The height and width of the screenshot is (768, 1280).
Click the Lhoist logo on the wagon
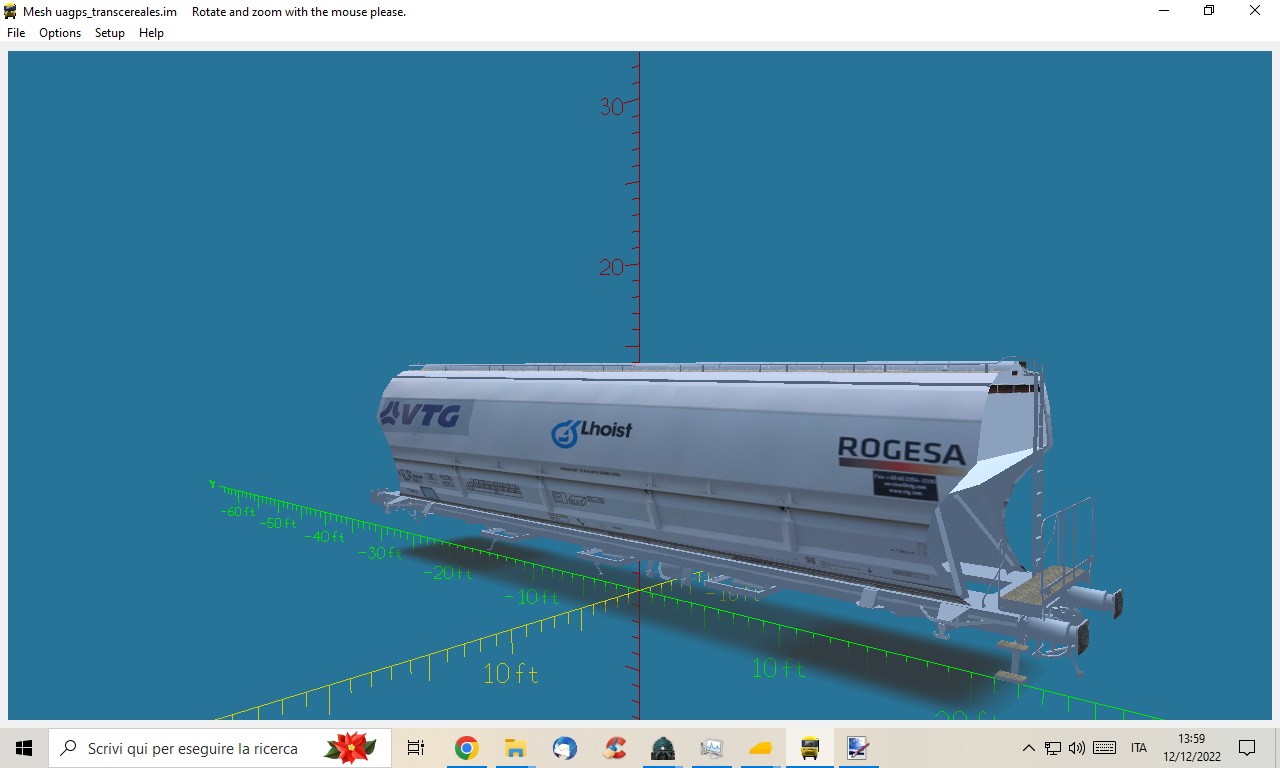point(591,432)
